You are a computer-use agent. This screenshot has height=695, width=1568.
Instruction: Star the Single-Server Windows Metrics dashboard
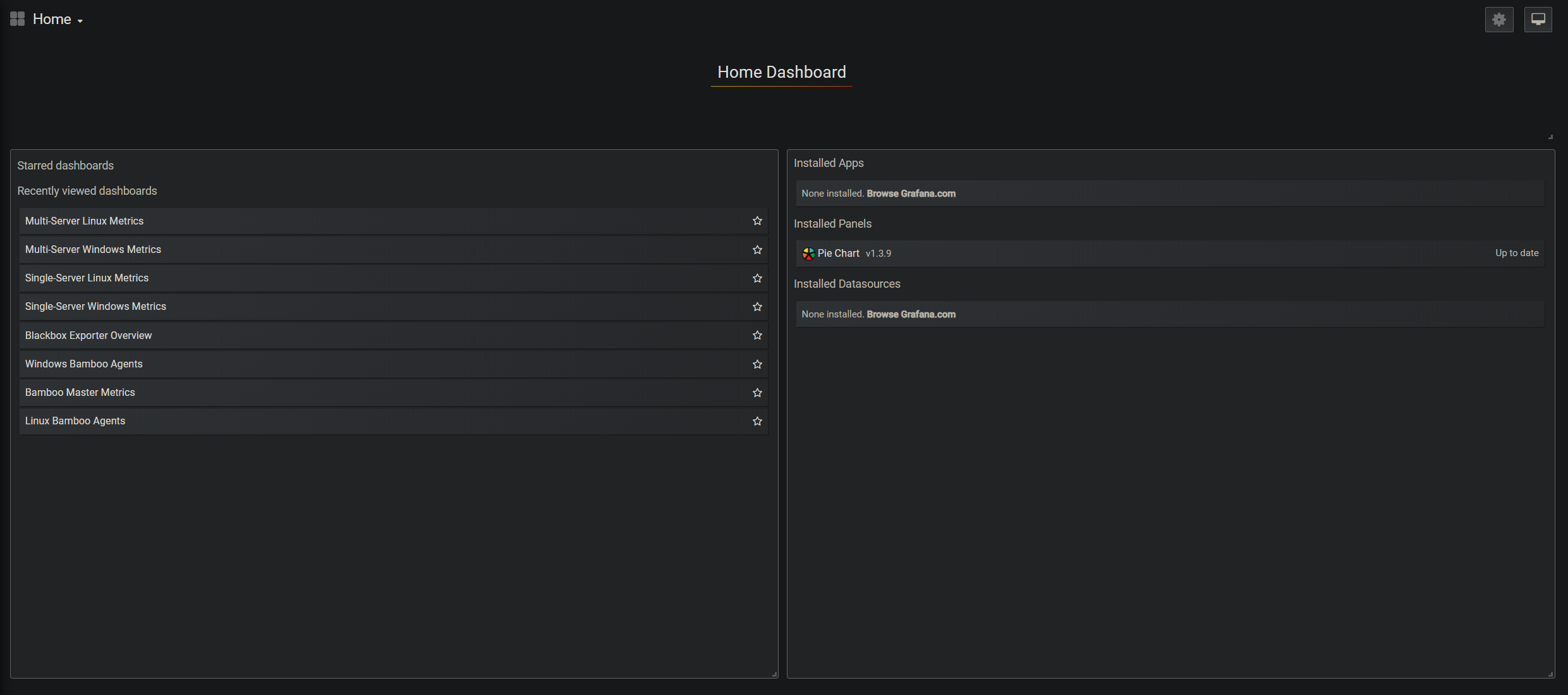(757, 306)
